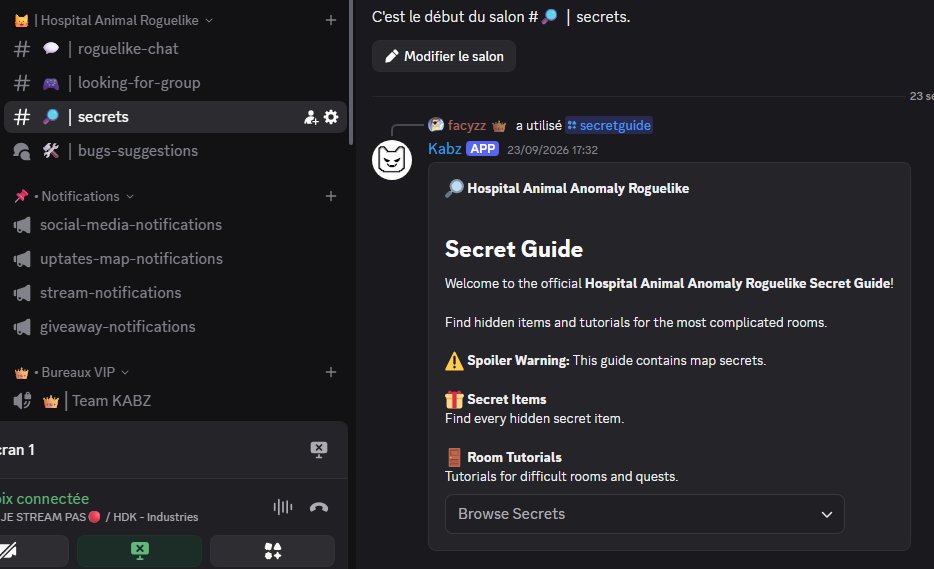Viewport: 934px width, 569px height.
Task: Click the secretguide command link
Action: click(609, 125)
